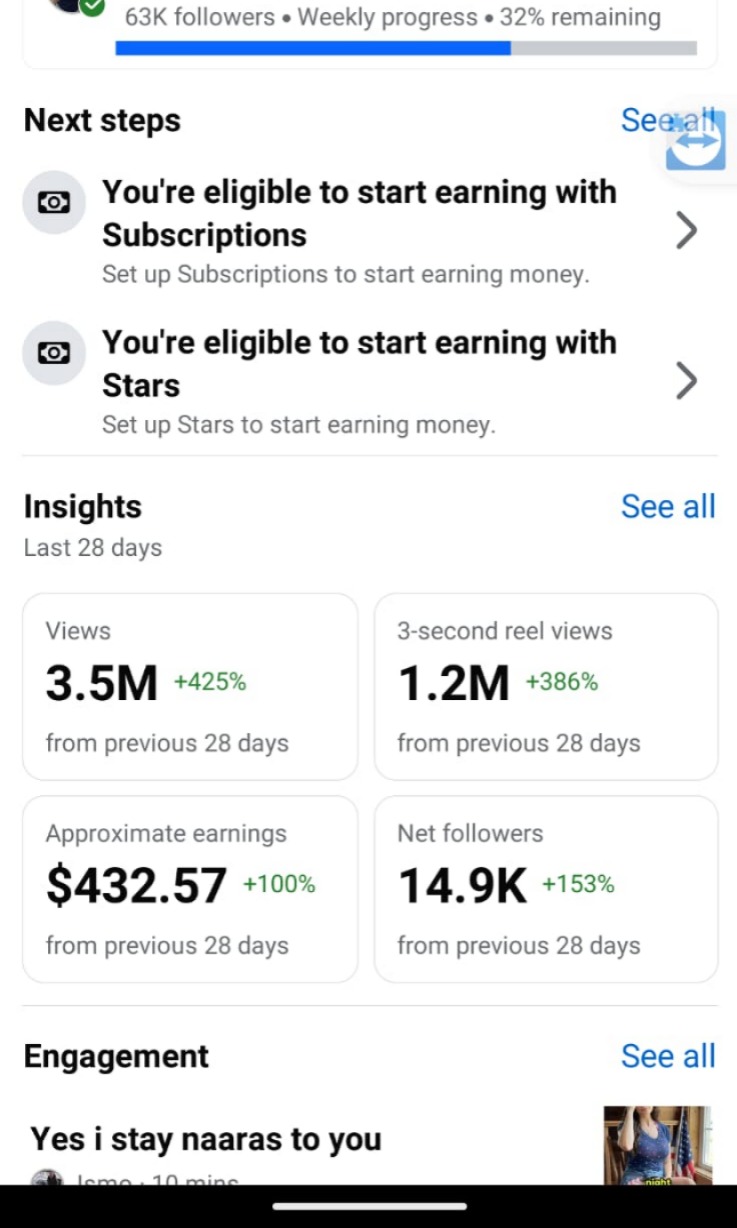Select 'You're eligible to start earning with Stars'
737x1228 pixels.
[x=359, y=363]
